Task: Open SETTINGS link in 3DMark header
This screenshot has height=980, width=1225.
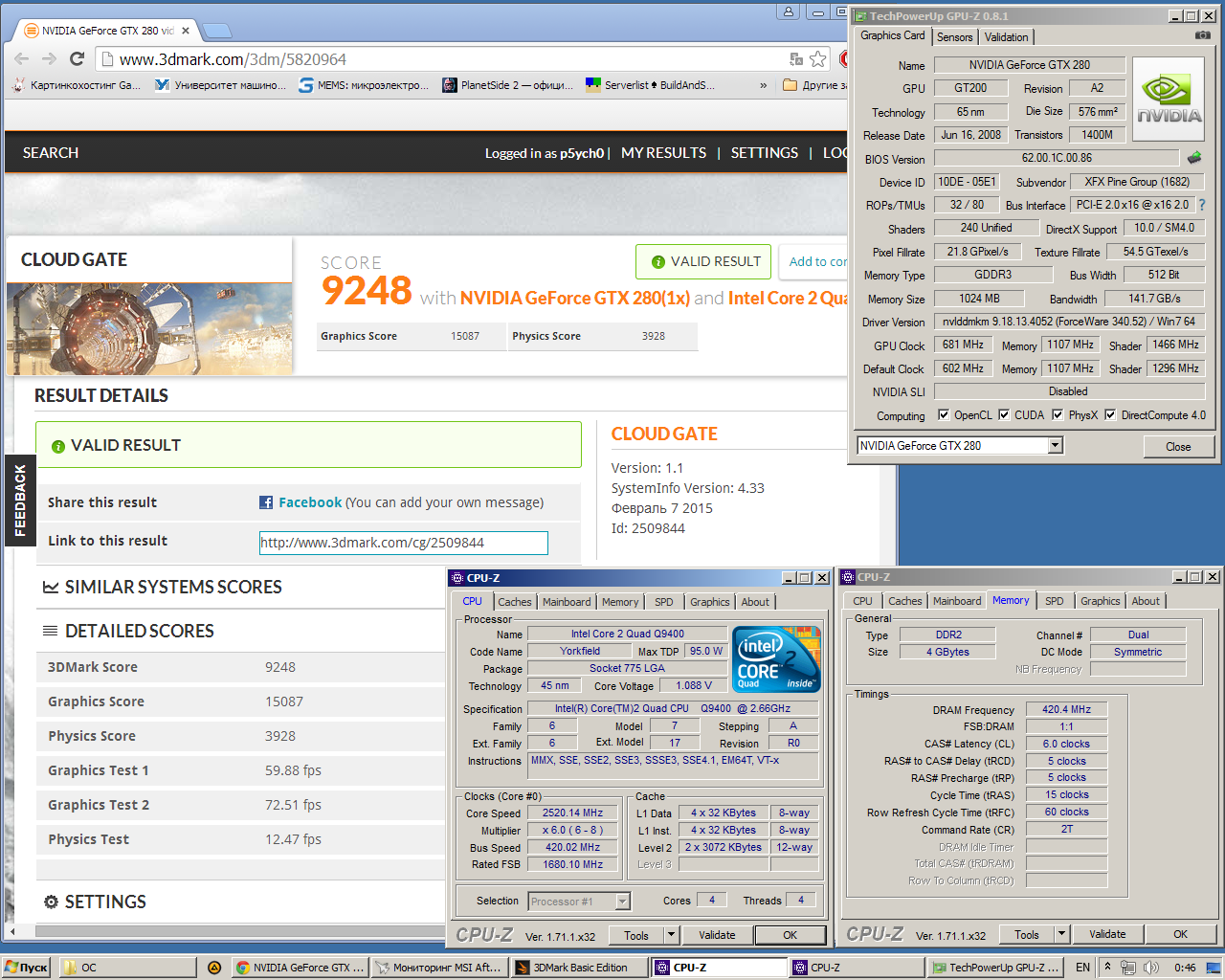Action: (764, 153)
